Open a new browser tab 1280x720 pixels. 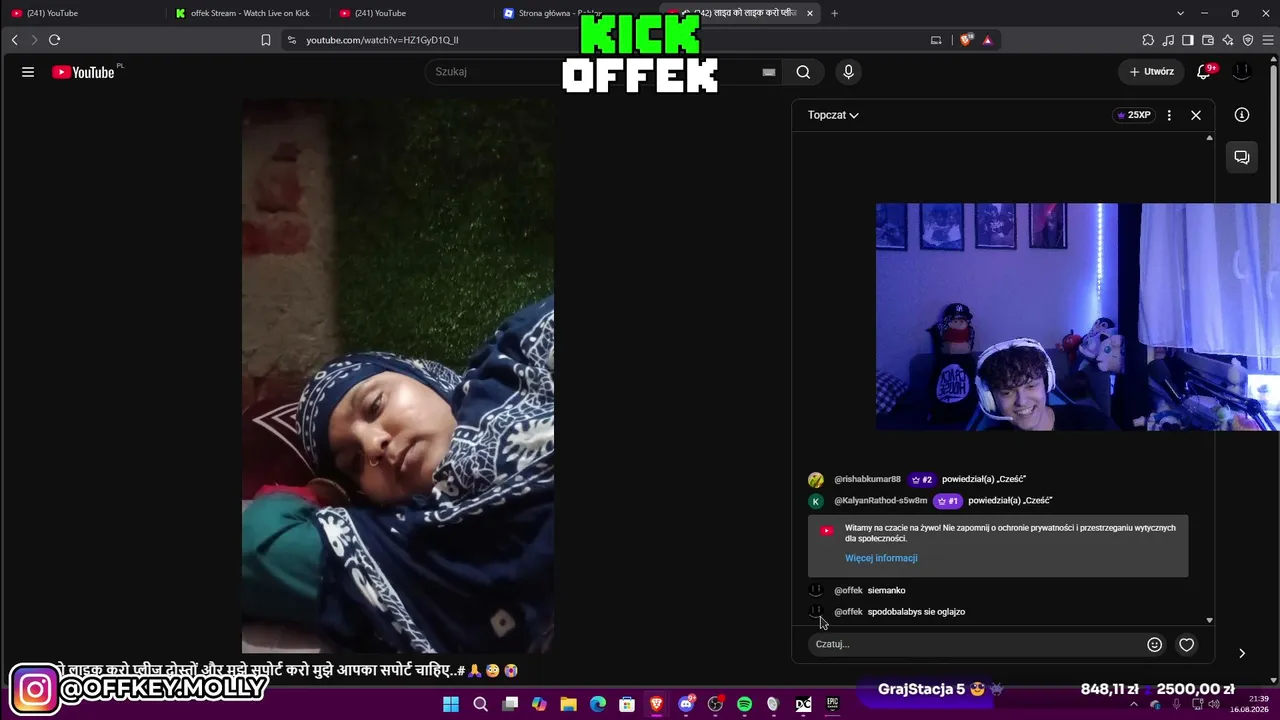[835, 13]
